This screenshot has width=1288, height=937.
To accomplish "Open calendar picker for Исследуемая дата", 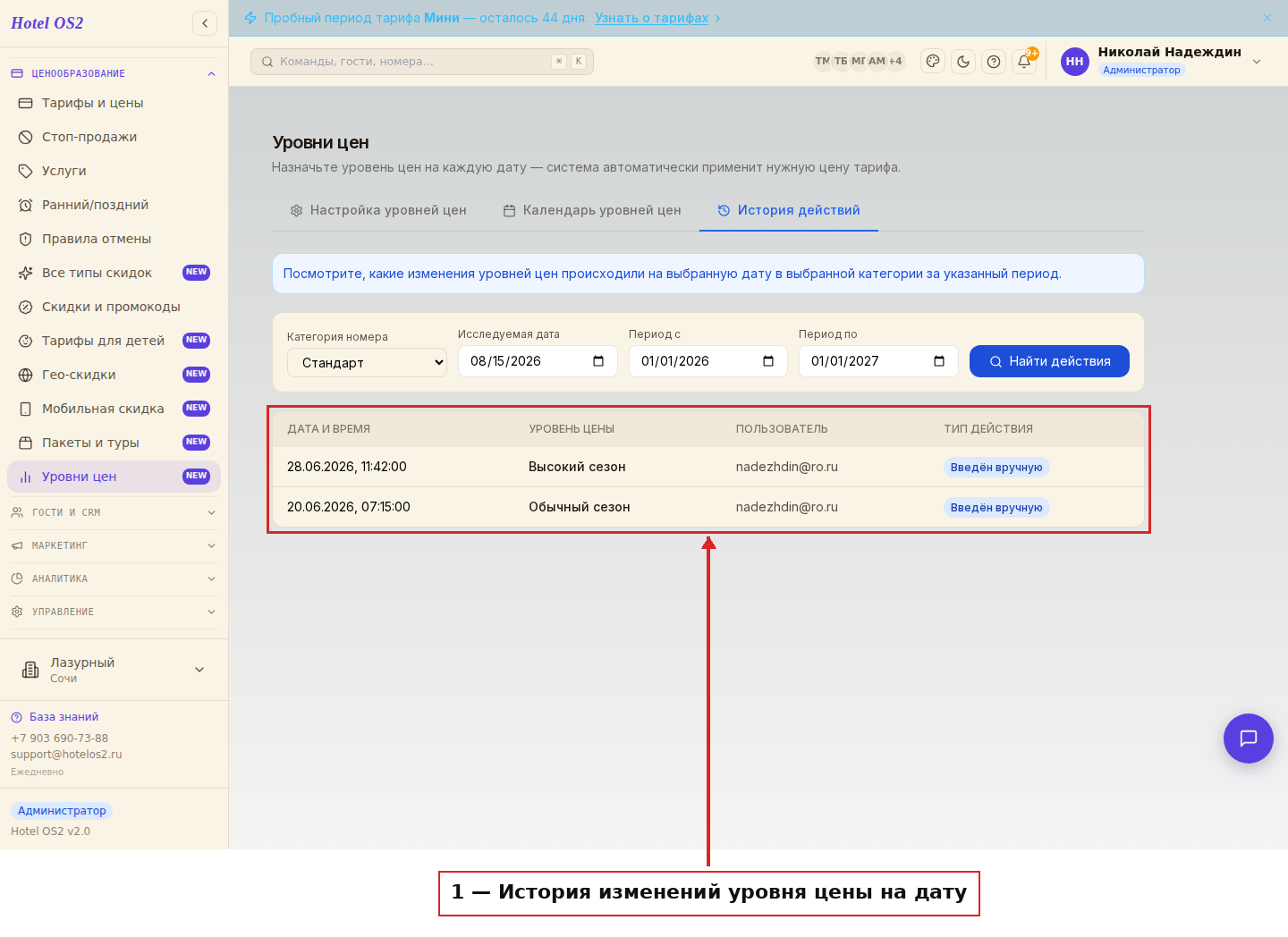I will 598,361.
